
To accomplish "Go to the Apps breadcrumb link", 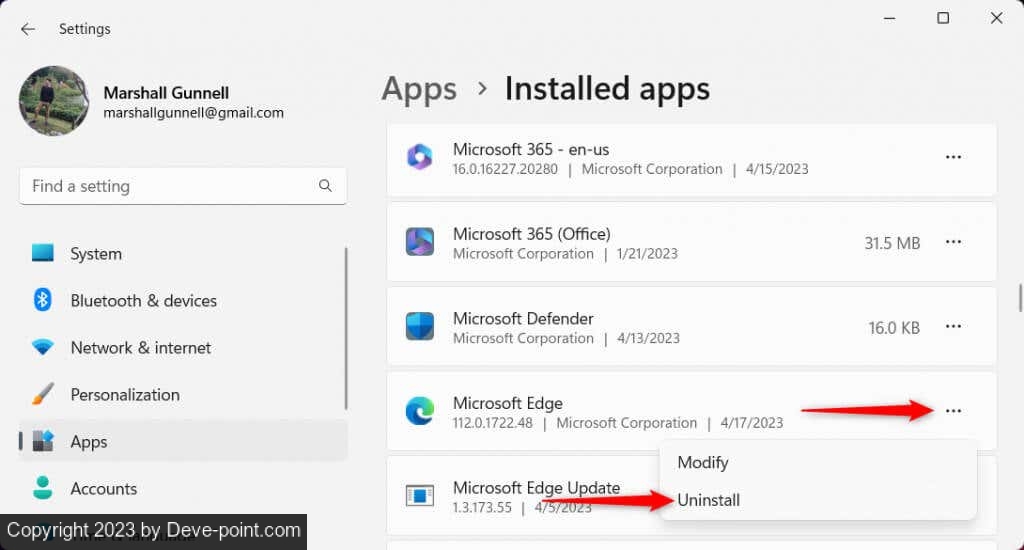I will (419, 89).
